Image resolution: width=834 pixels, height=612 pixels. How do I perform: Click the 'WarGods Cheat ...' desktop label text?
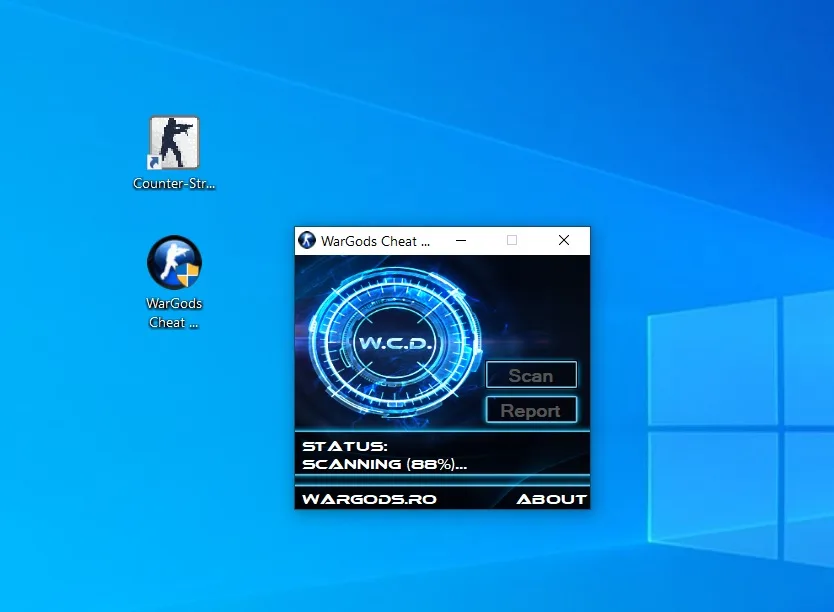coord(174,313)
